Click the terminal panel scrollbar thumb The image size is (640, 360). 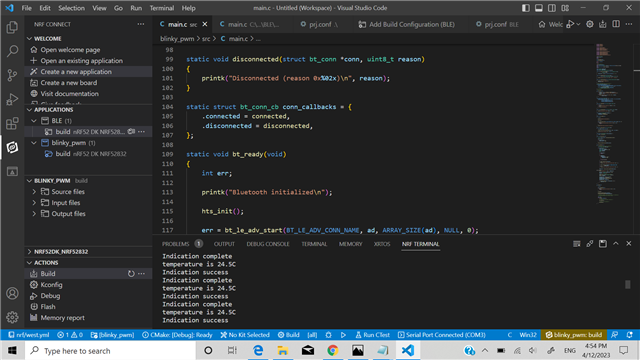coord(628,284)
